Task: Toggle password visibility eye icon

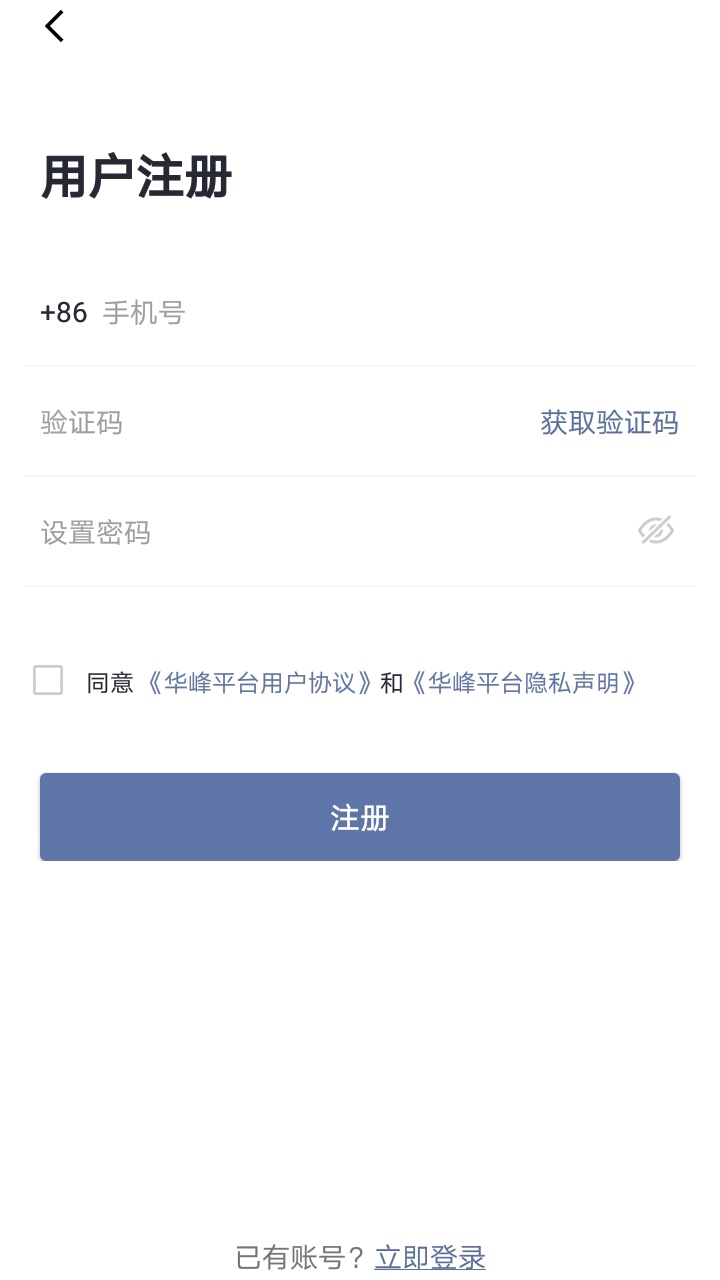Action: coord(656,531)
